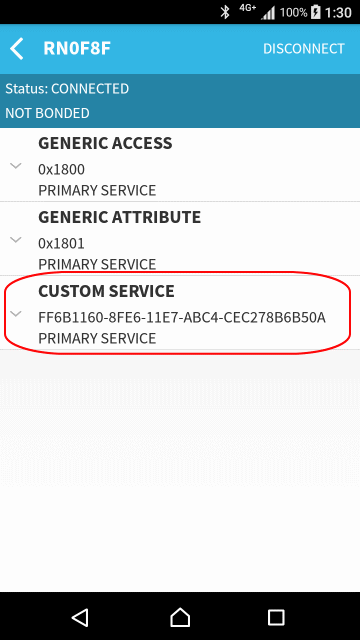Tap the RN0F8F device title
The width and height of the screenshot is (360, 640).
pyautogui.click(x=77, y=49)
